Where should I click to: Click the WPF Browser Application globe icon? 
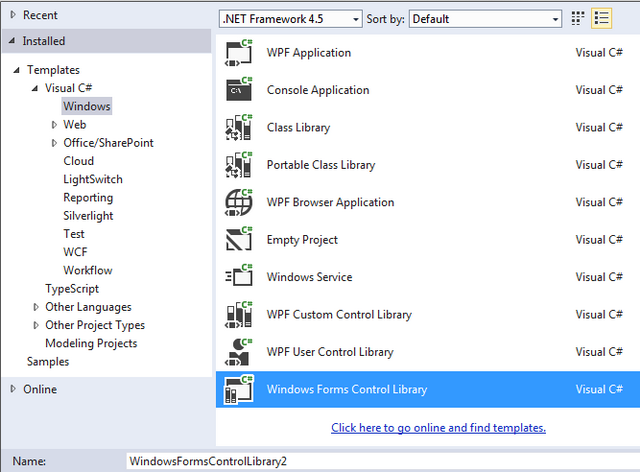tap(239, 203)
